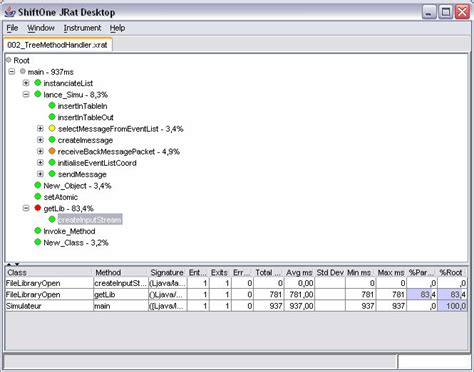Click red dot beside getLib
The width and height of the screenshot is (474, 372).
pyautogui.click(x=38, y=208)
